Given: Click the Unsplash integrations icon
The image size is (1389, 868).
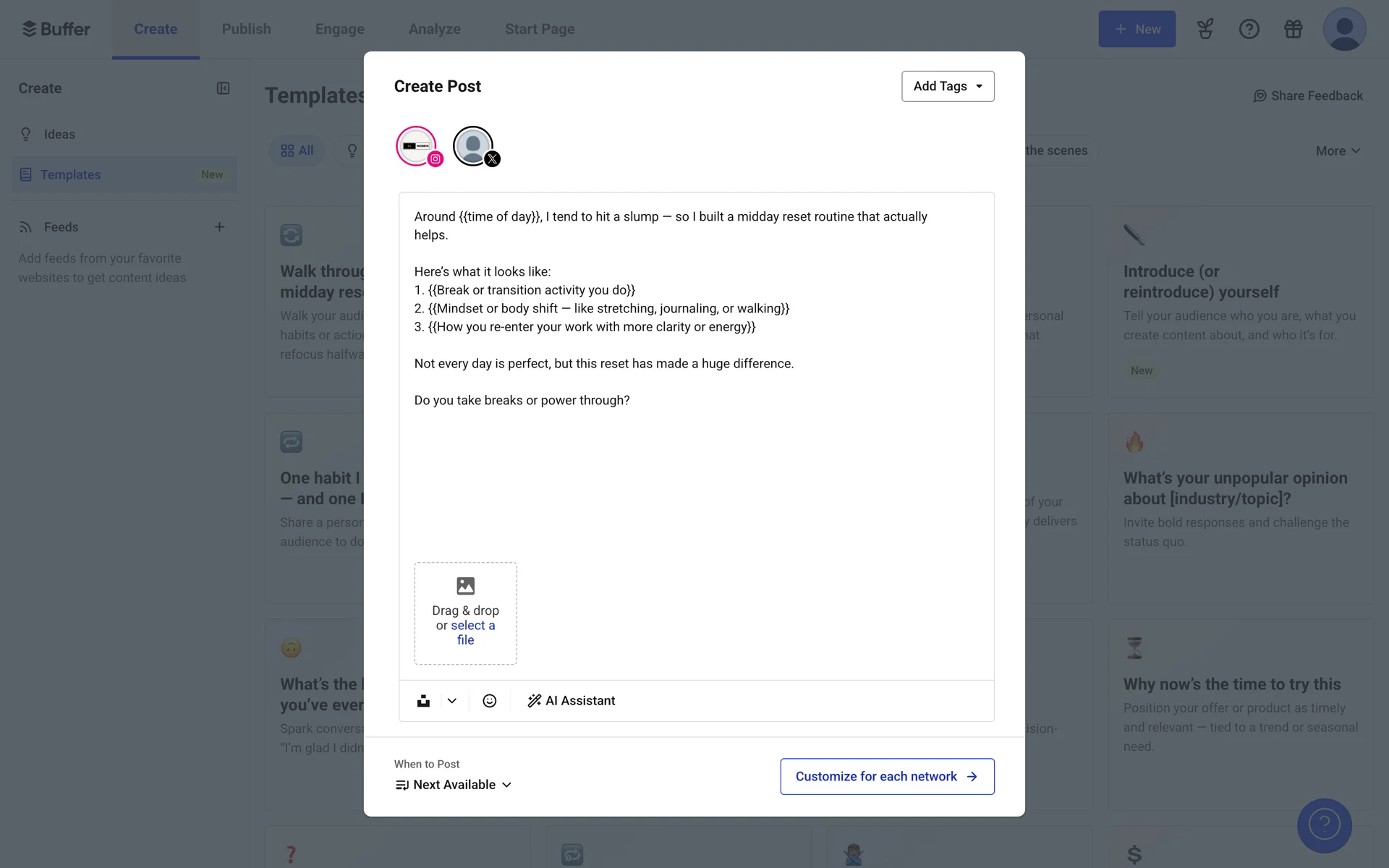Looking at the screenshot, I should tap(423, 701).
